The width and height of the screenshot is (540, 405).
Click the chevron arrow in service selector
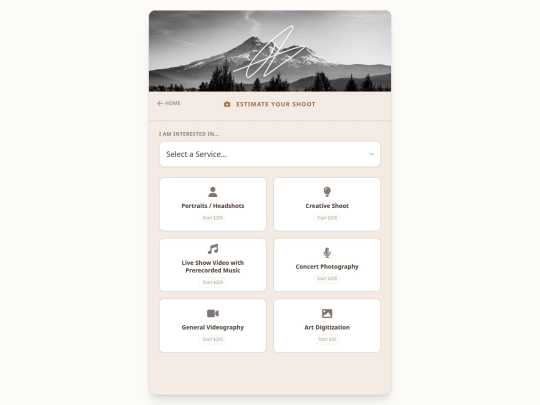[371, 154]
